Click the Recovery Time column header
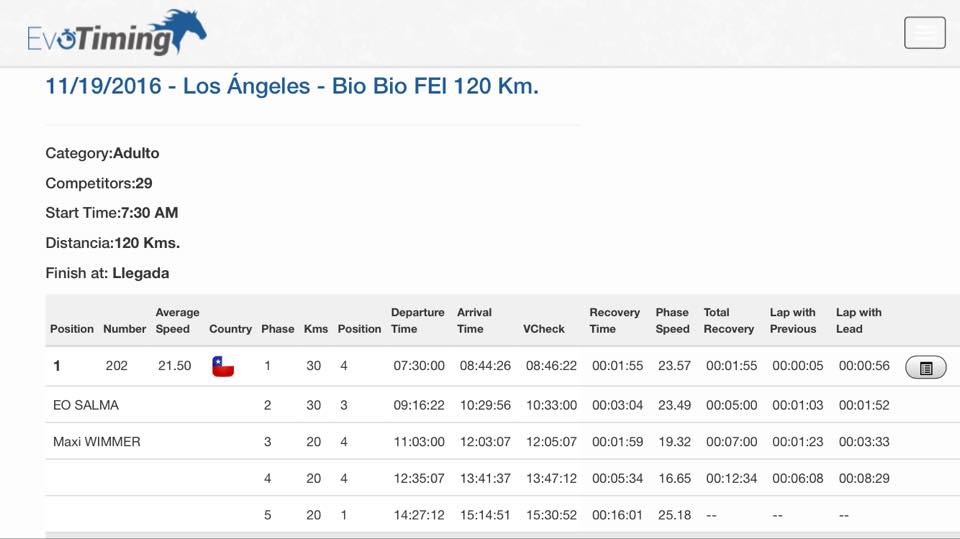Viewport: 960px width, 539px height. coord(614,320)
